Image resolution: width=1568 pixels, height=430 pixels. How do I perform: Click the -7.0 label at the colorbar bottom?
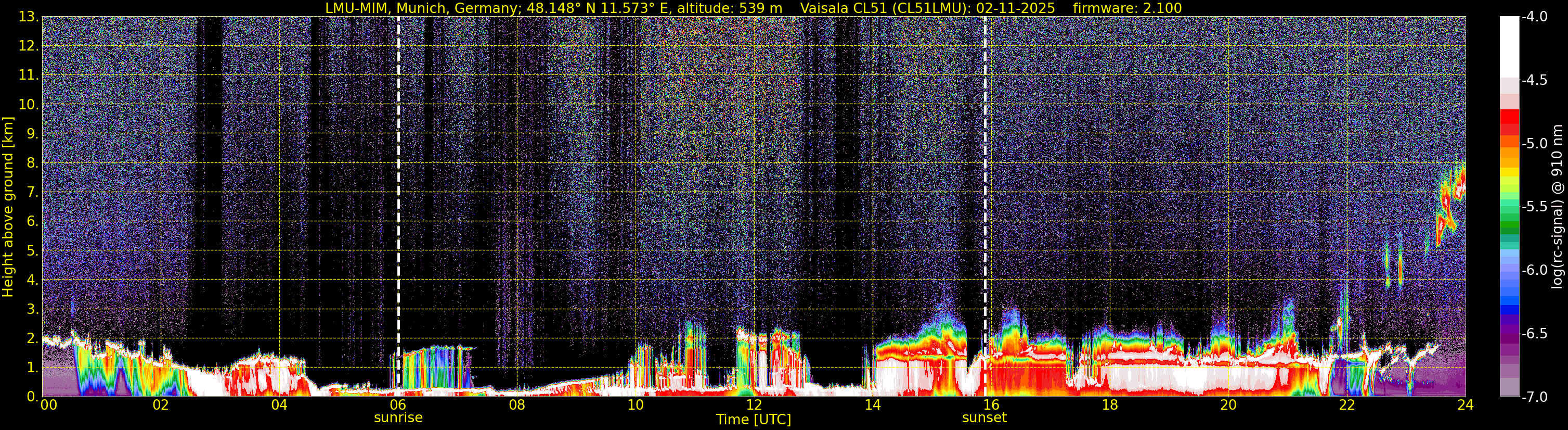(1534, 397)
